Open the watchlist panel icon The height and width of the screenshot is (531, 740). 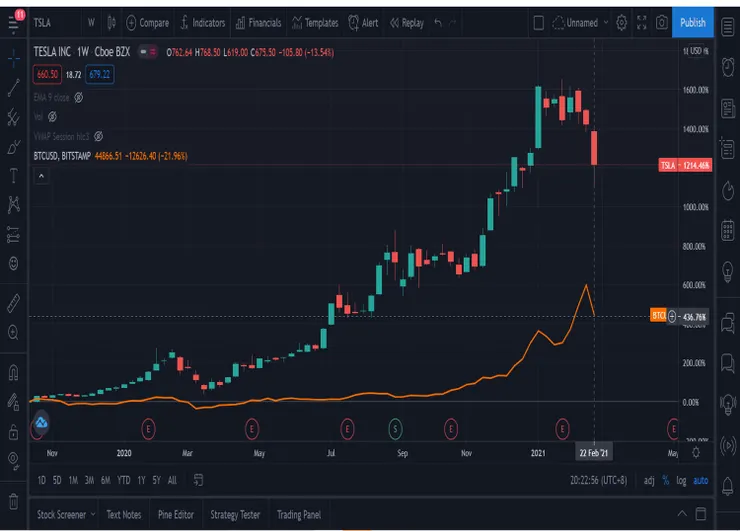point(728,26)
